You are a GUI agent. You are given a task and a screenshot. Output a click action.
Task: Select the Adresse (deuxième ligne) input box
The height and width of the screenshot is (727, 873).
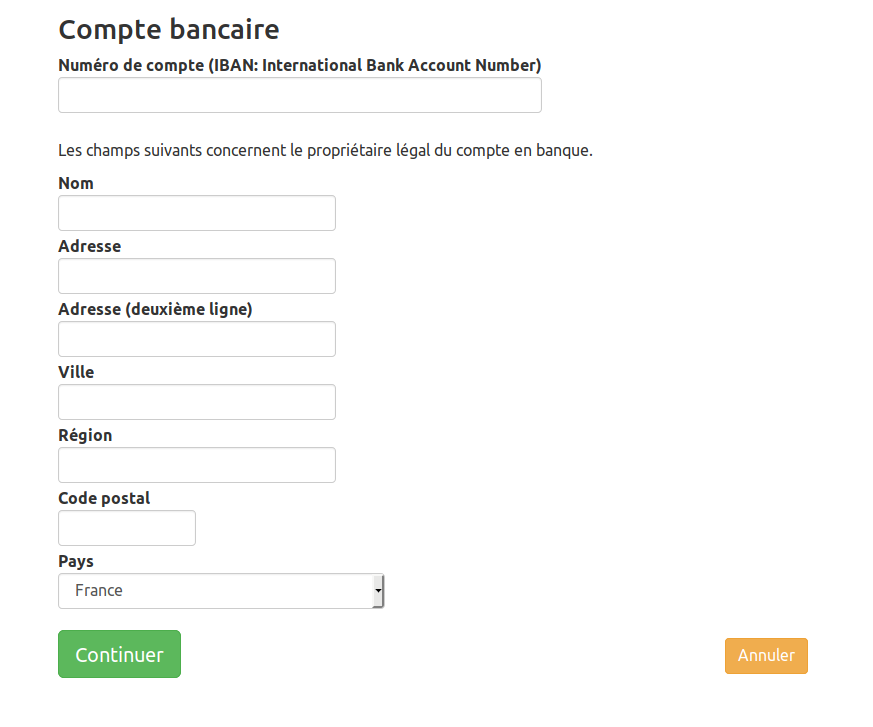197,339
